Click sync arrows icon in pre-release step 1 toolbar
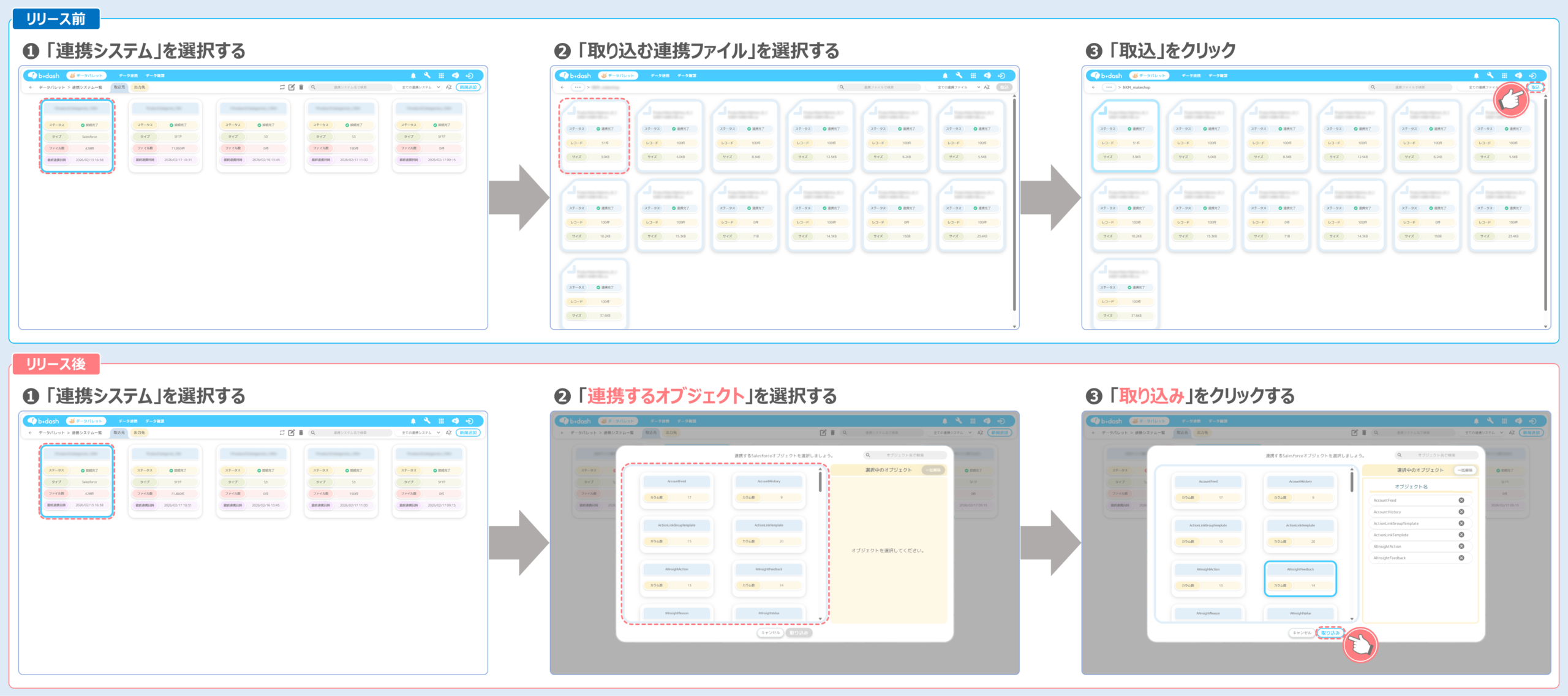Viewport: 1568px width, 696px height. (x=282, y=87)
